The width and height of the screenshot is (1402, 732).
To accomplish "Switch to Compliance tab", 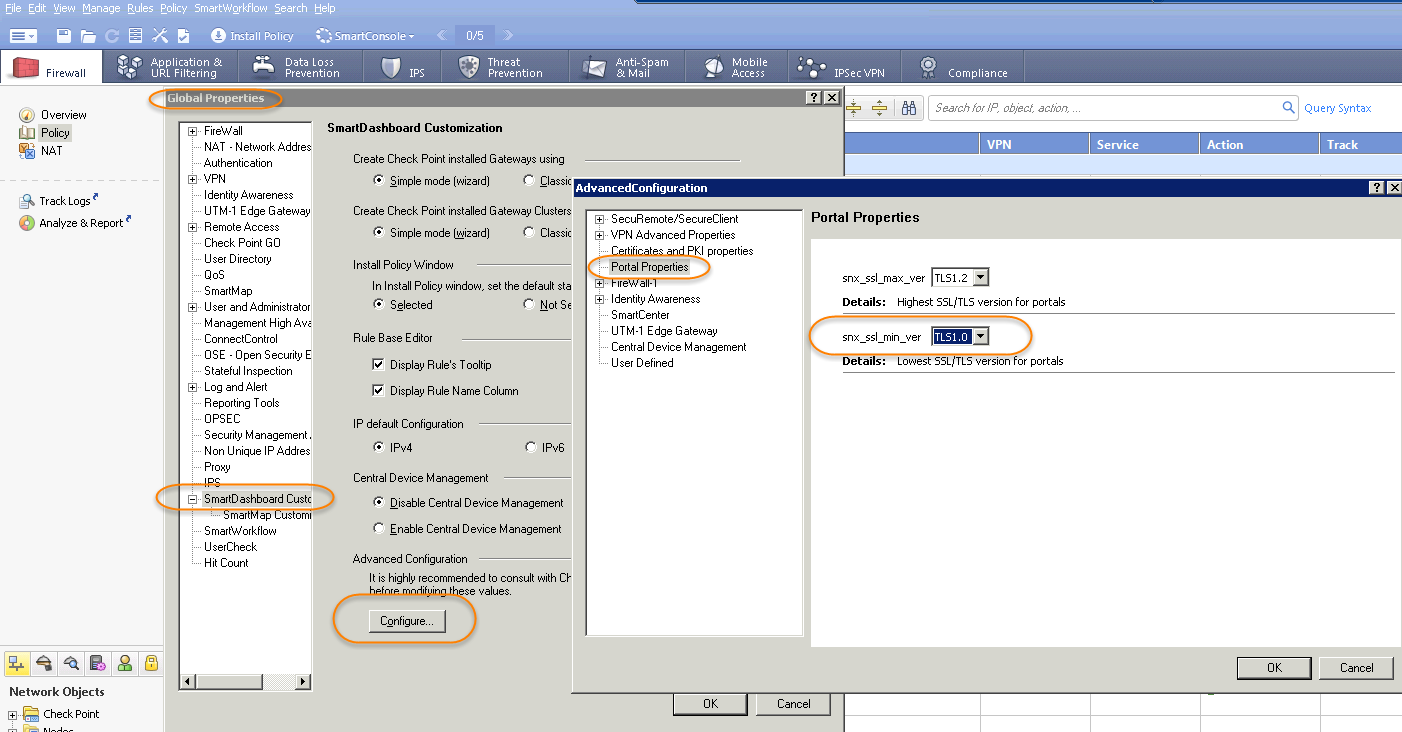I will pos(964,67).
